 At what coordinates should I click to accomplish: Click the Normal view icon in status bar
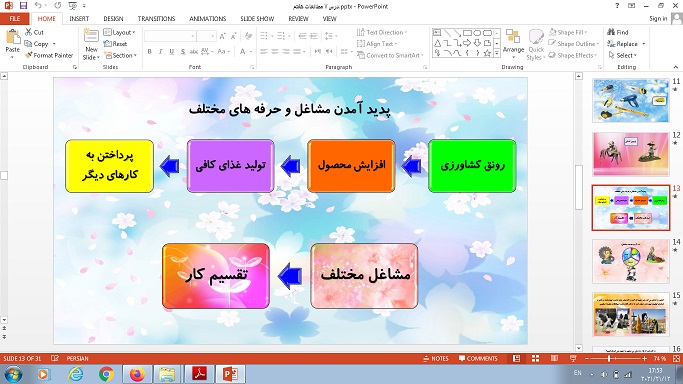(517, 358)
